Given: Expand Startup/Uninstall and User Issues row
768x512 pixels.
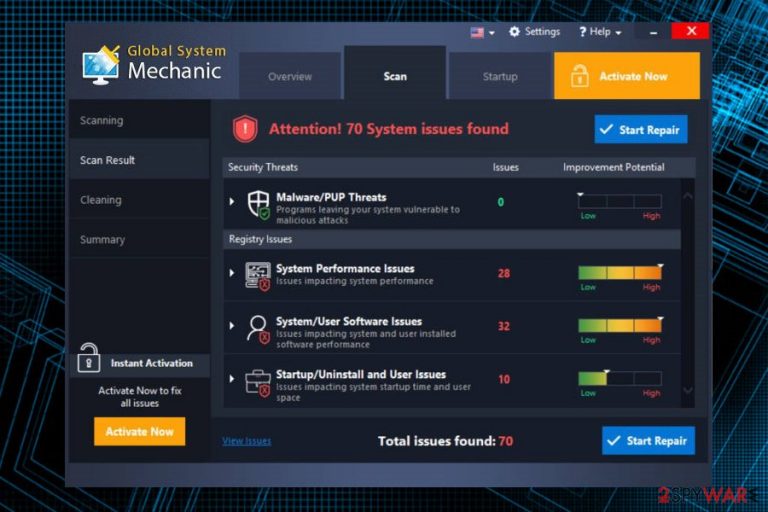Looking at the screenshot, I should 232,378.
